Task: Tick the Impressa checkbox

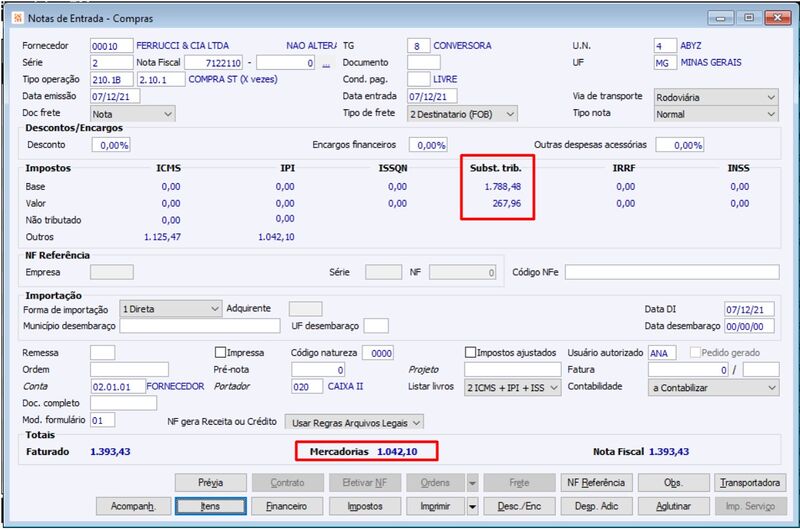Action: 220,352
